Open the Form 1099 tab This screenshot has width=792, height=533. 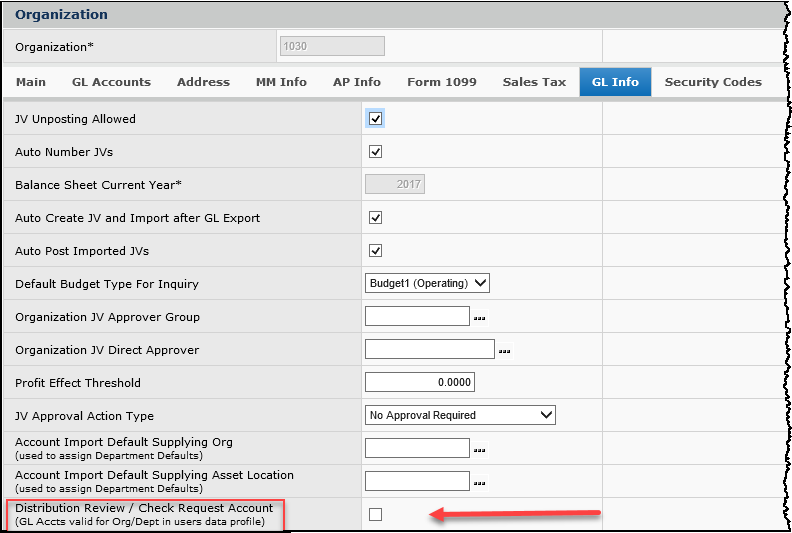pyautogui.click(x=441, y=82)
